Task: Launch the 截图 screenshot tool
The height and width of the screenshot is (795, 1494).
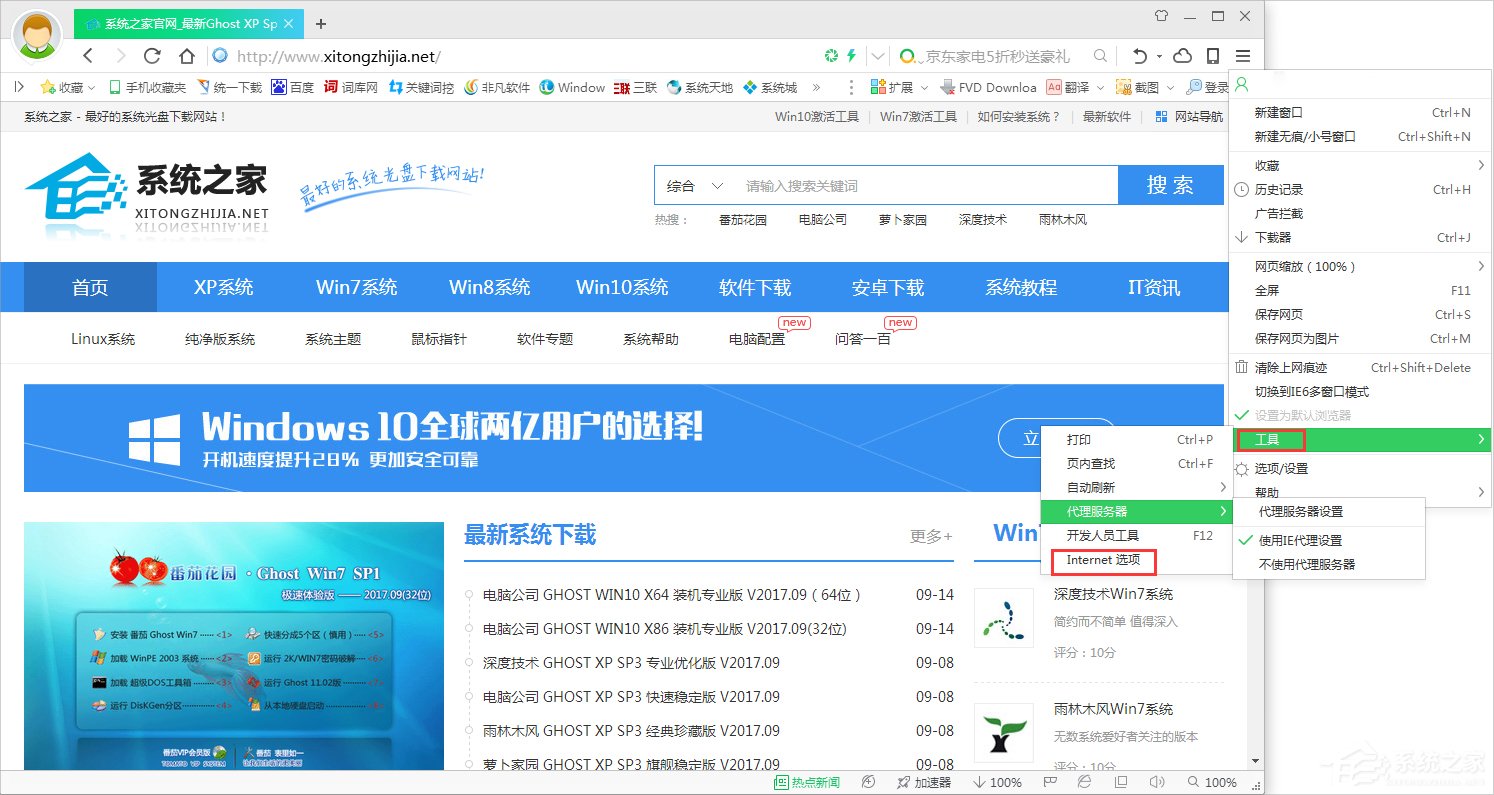Action: click(x=1141, y=87)
